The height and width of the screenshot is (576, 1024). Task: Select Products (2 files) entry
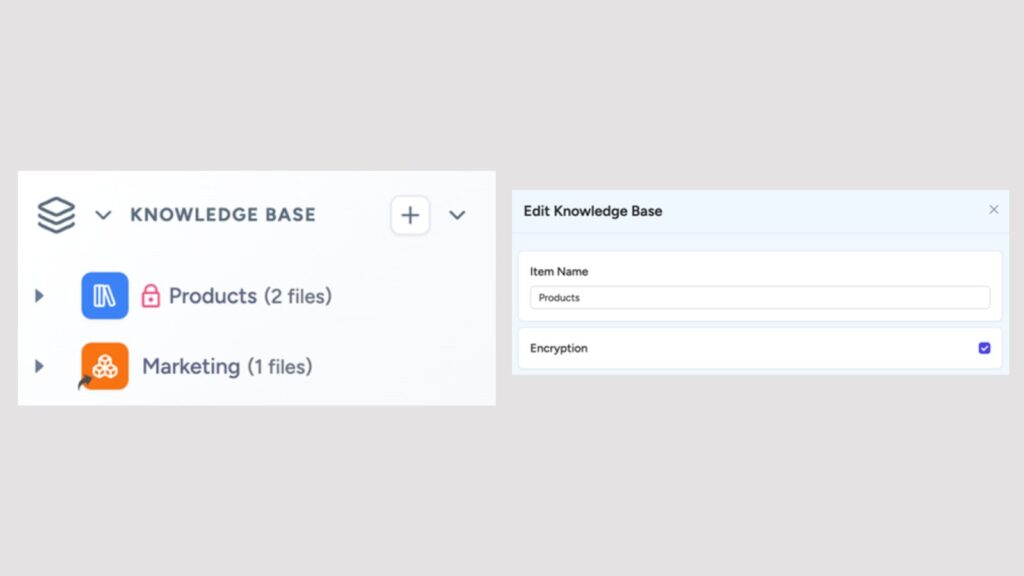point(250,296)
